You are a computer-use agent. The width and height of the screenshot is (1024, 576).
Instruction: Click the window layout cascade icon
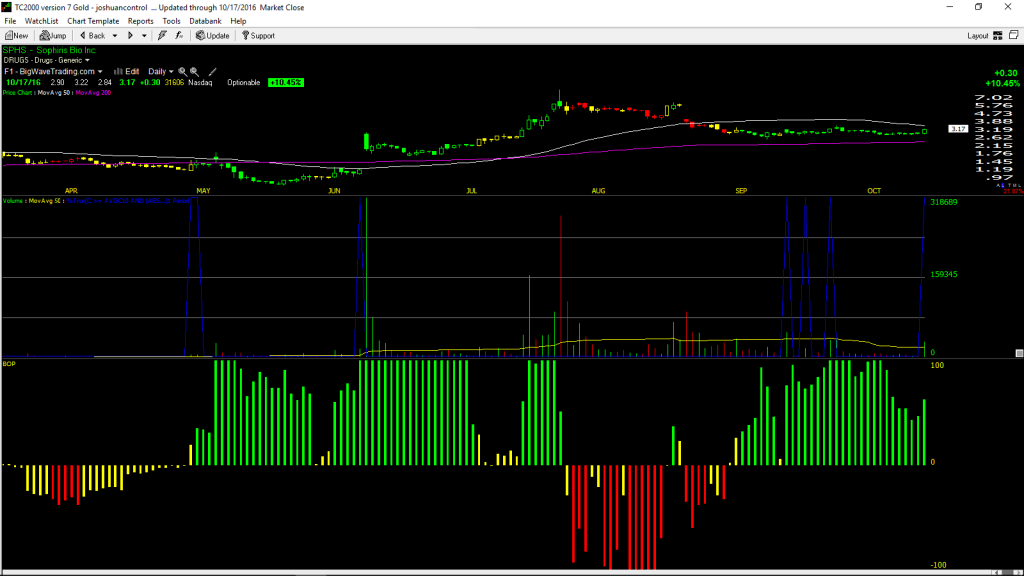(x=1014, y=35)
